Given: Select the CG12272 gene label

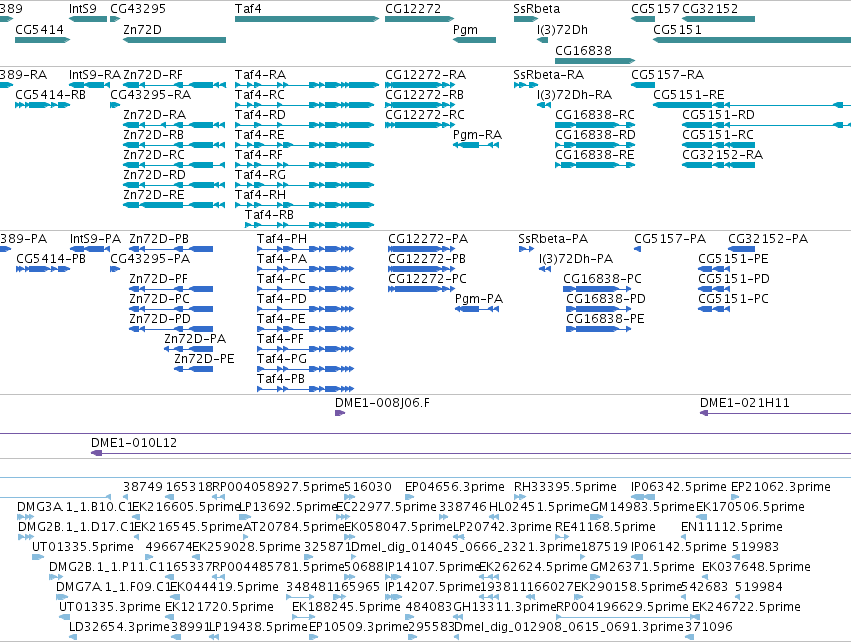Looking at the screenshot, I should tap(413, 9).
